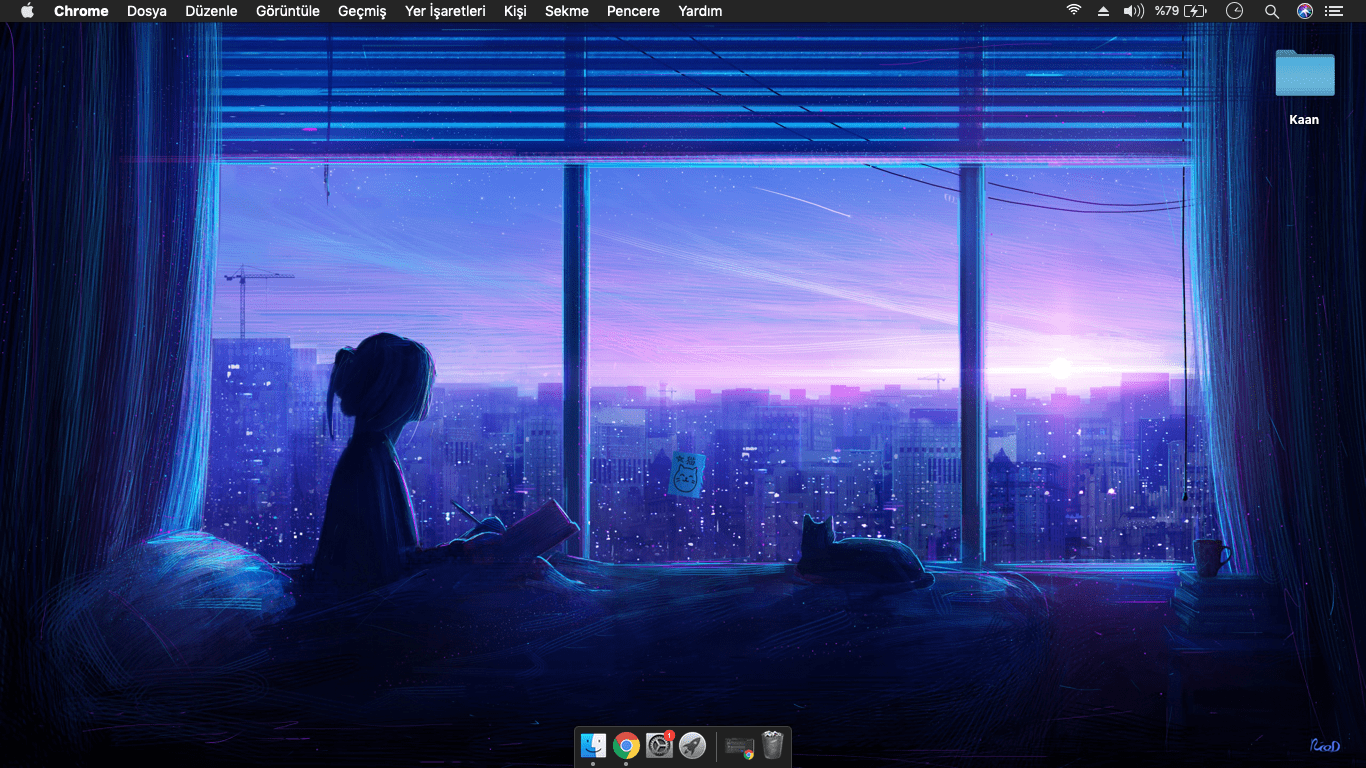Open Spotlight search
The width and height of the screenshot is (1366, 768).
(1271, 11)
